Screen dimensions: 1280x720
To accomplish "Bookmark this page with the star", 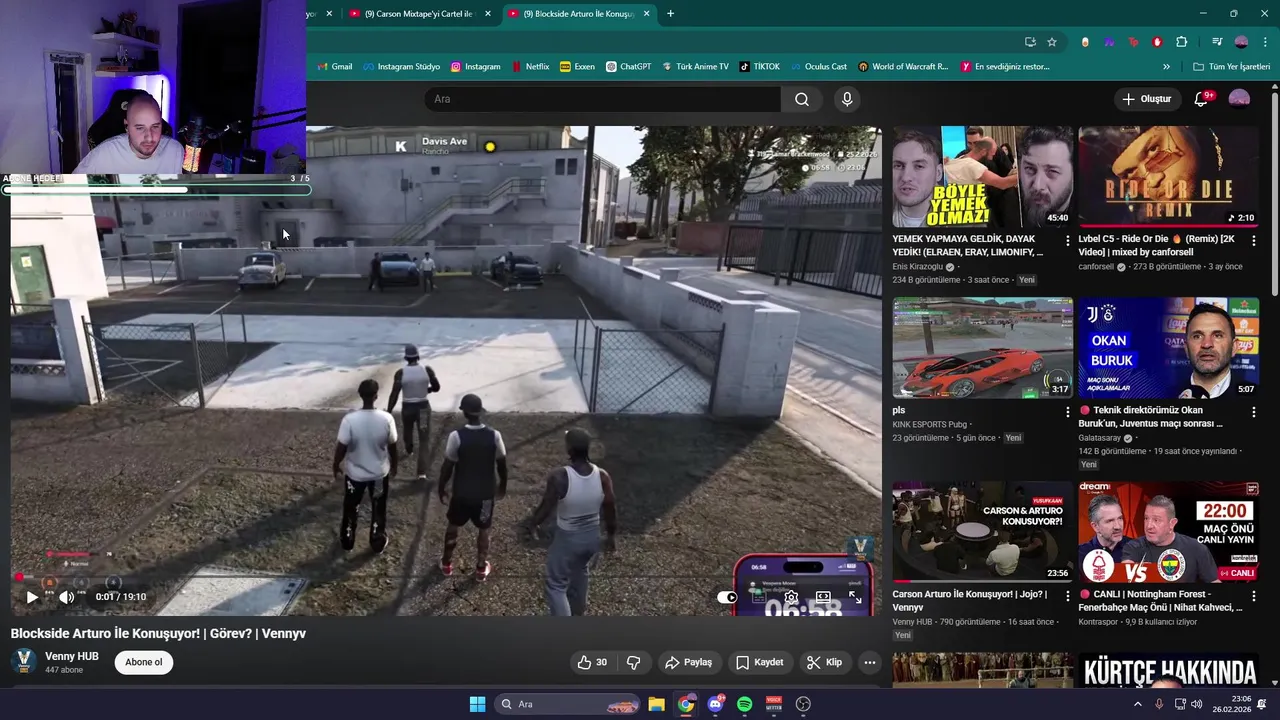I will click(x=1052, y=42).
